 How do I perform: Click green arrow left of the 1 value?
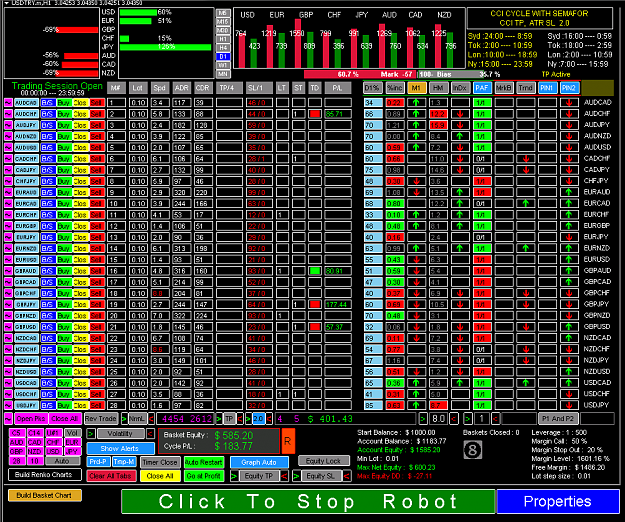[468, 419]
